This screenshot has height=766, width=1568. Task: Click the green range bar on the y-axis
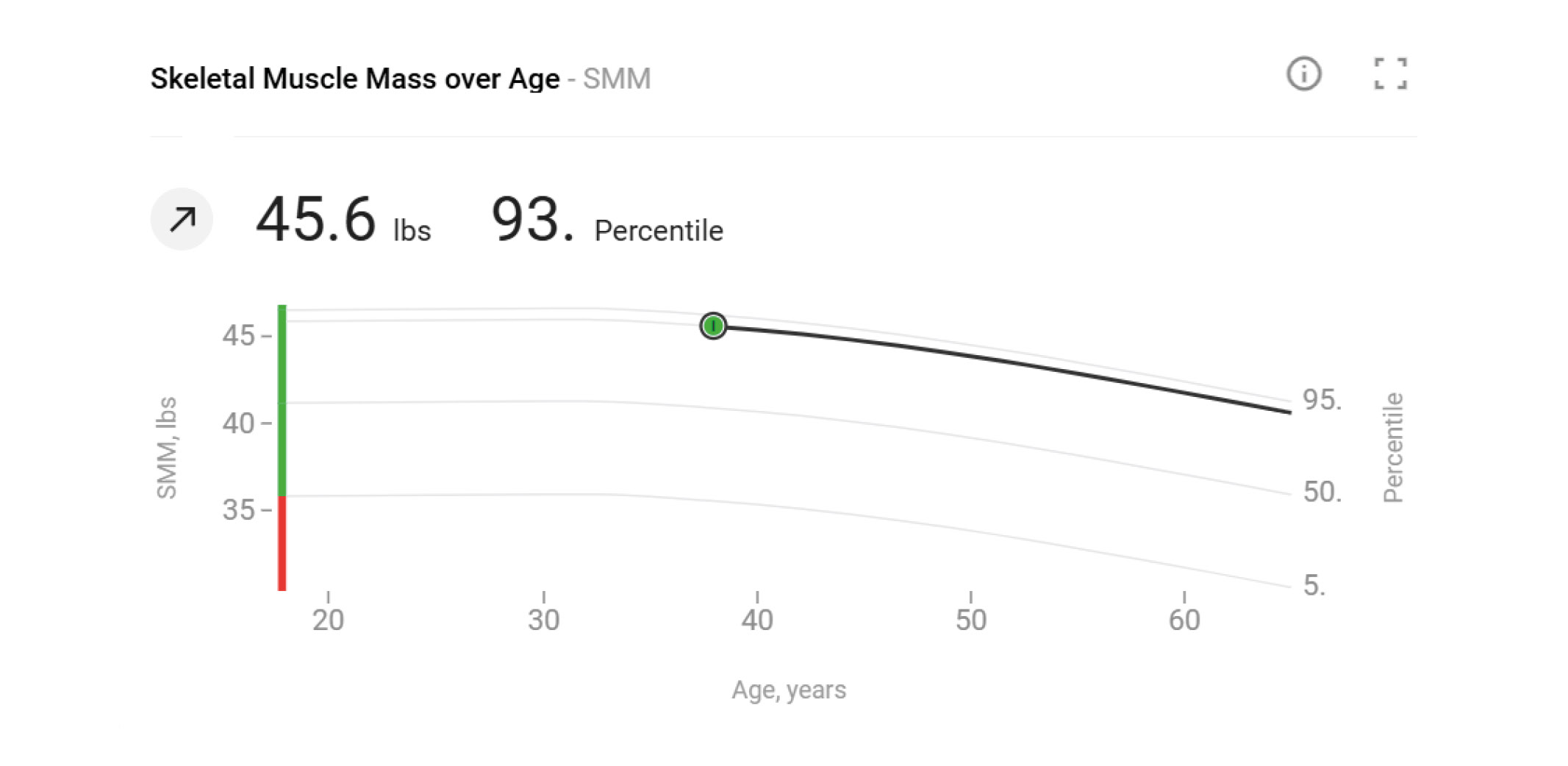(x=282, y=401)
